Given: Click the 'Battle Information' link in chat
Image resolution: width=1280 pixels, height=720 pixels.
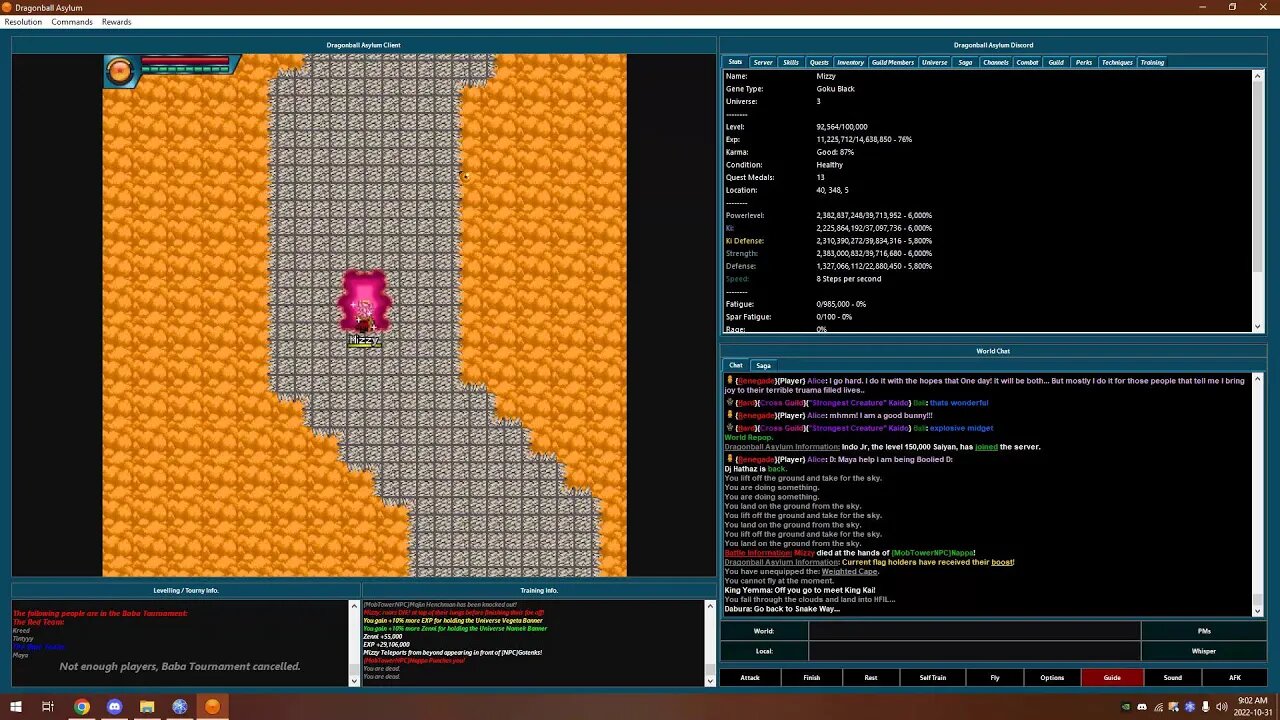Looking at the screenshot, I should coord(757,553).
